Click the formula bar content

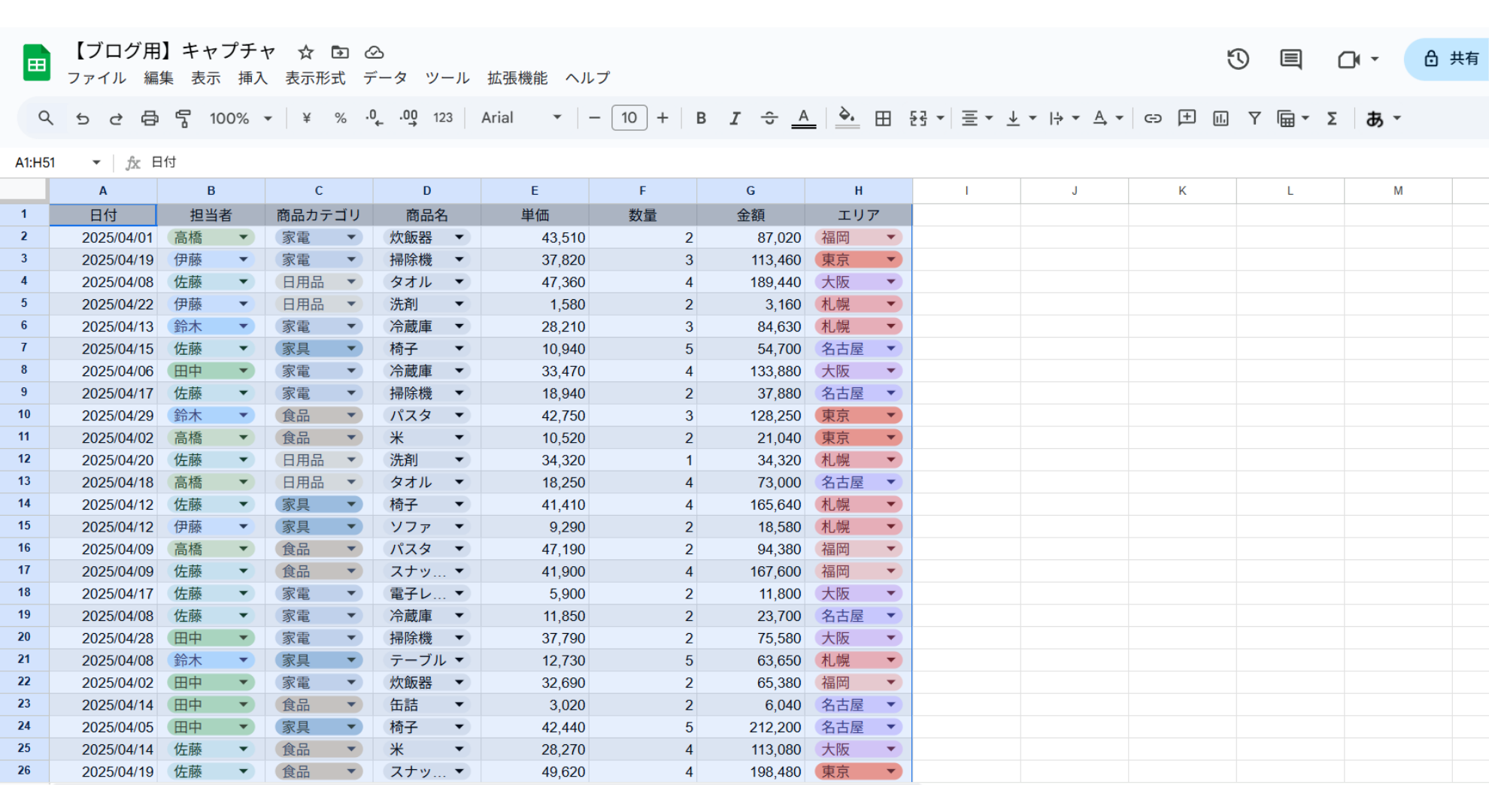[163, 162]
